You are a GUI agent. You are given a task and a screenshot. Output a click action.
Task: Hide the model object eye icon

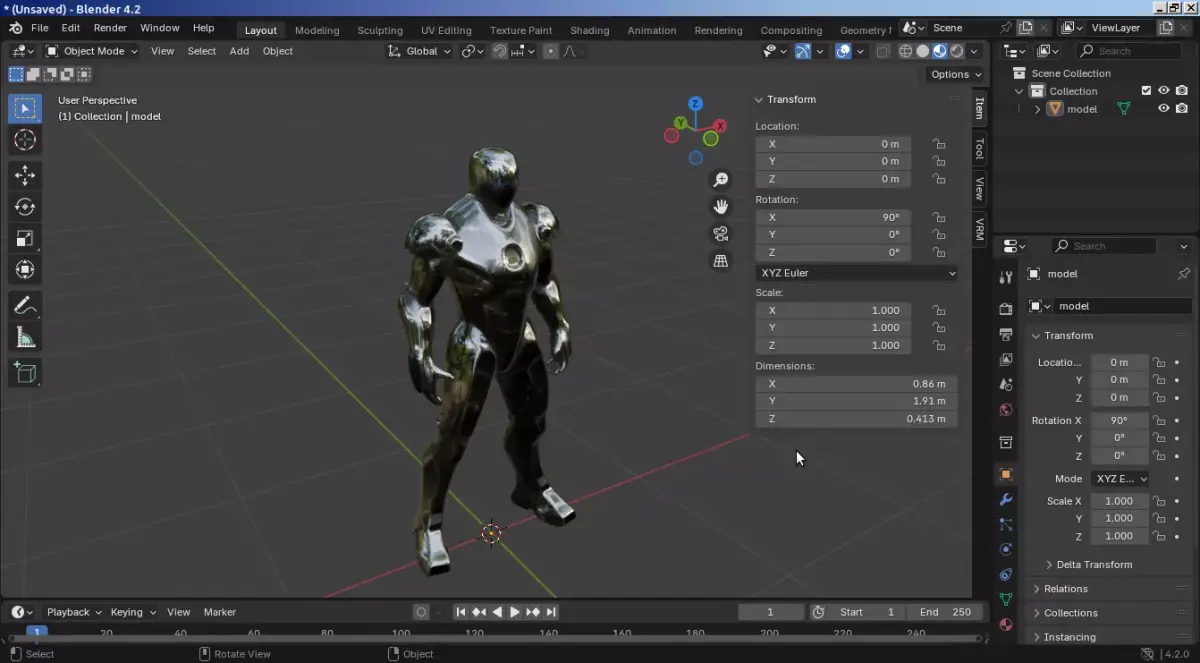[x=1164, y=109]
